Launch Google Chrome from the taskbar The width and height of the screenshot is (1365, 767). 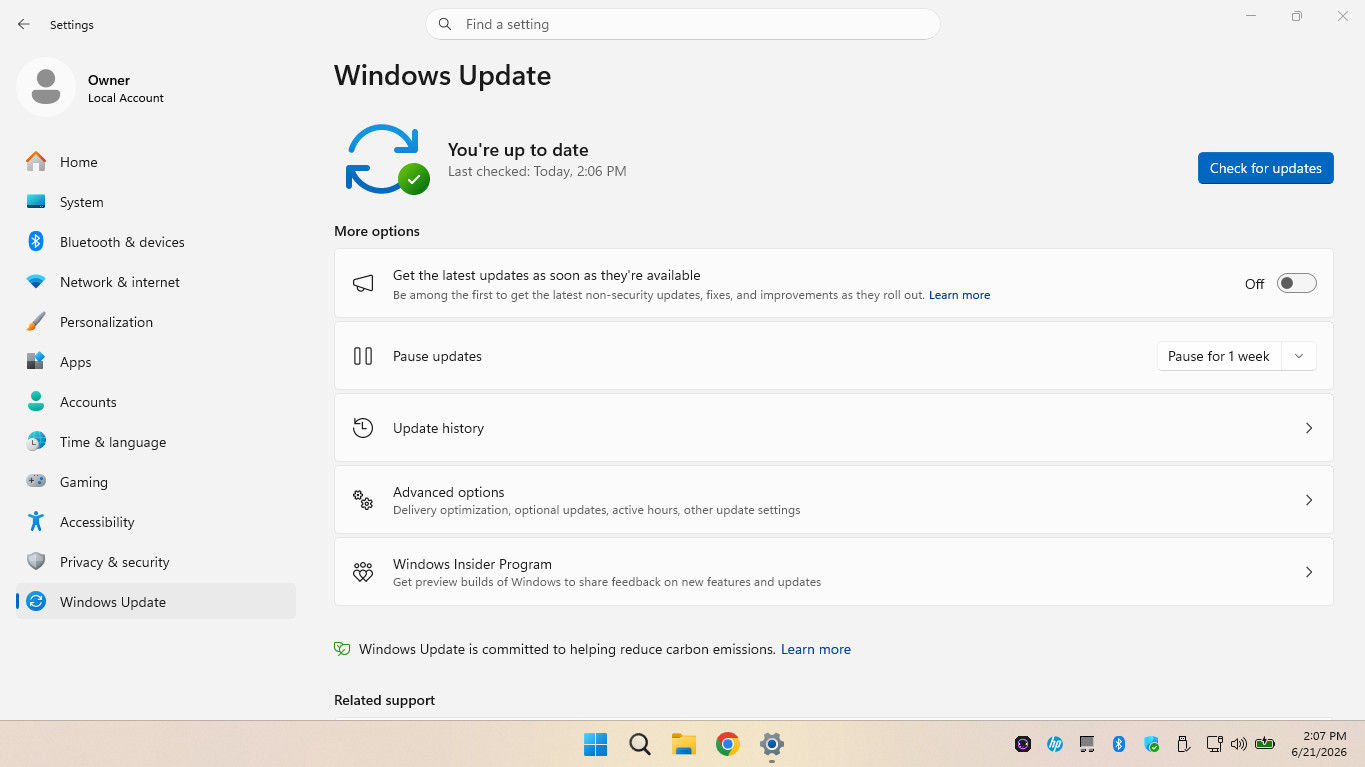[728, 744]
